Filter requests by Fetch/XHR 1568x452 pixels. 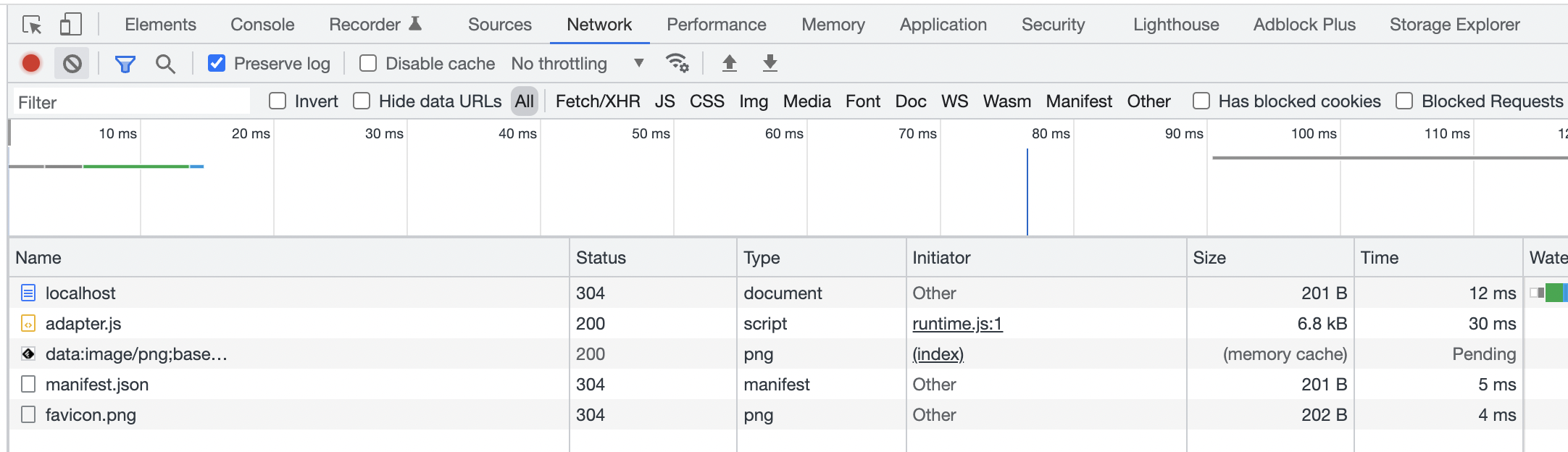pyautogui.click(x=598, y=101)
